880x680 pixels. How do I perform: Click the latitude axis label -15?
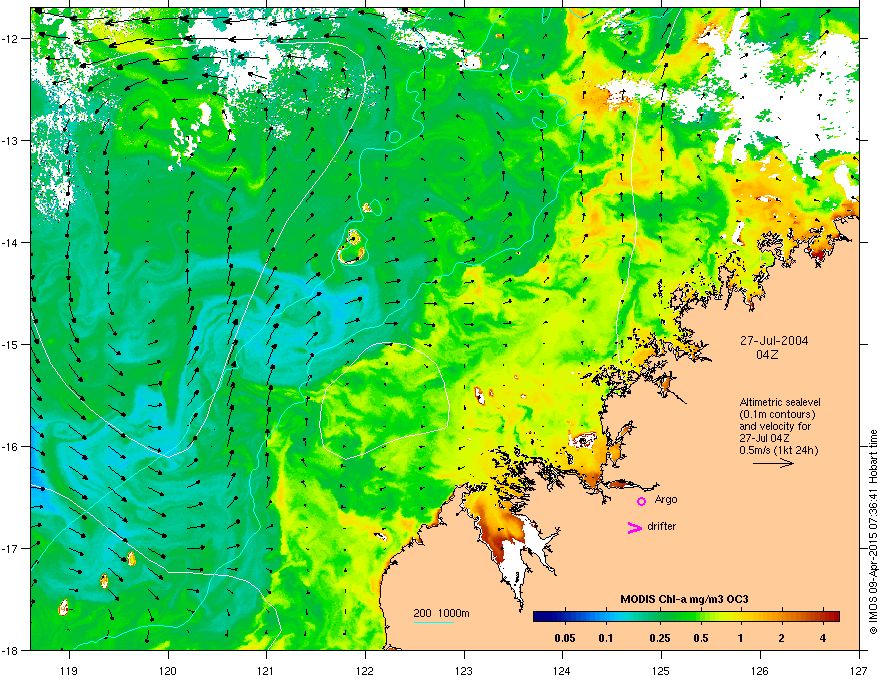(x=11, y=344)
